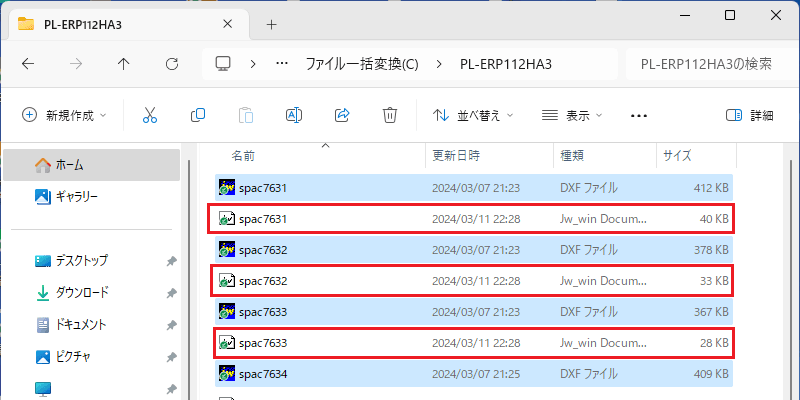This screenshot has width=800, height=400.
Task: Select the spac7632 Jw_win Document file
Action: tap(472, 281)
